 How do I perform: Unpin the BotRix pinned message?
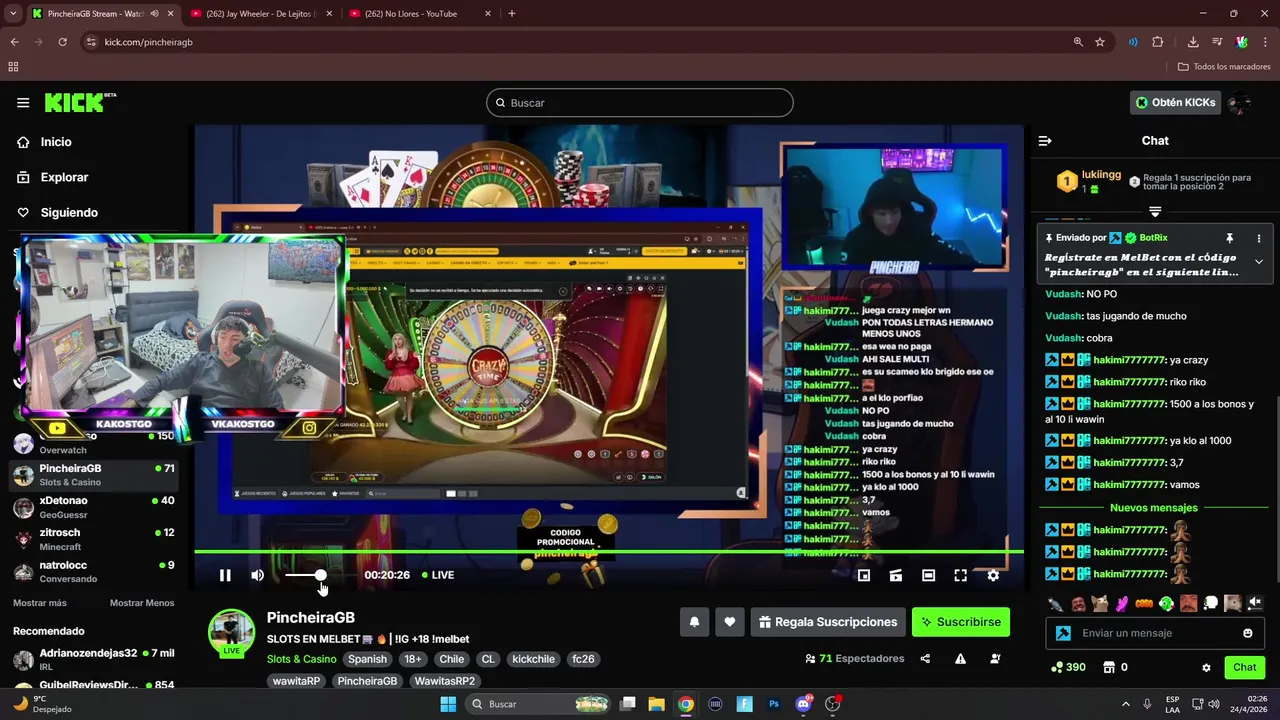1230,238
